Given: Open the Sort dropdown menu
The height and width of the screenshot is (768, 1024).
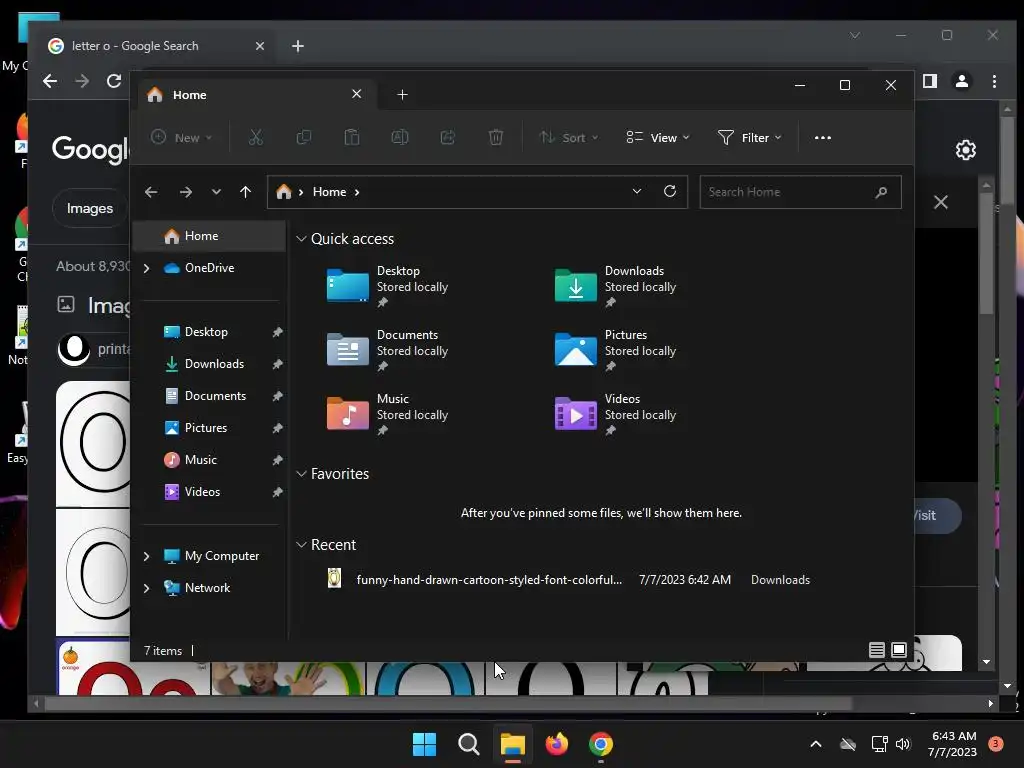Looking at the screenshot, I should tap(569, 138).
